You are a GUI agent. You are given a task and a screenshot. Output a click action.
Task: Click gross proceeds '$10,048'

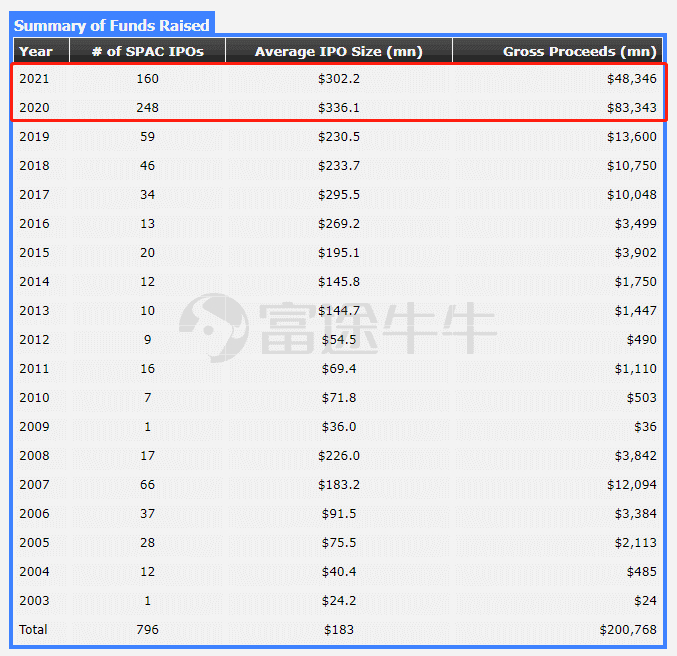click(632, 194)
